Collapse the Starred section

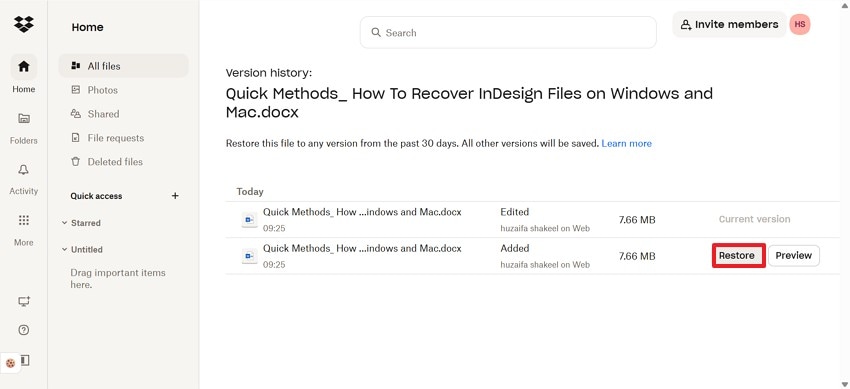click(64, 223)
